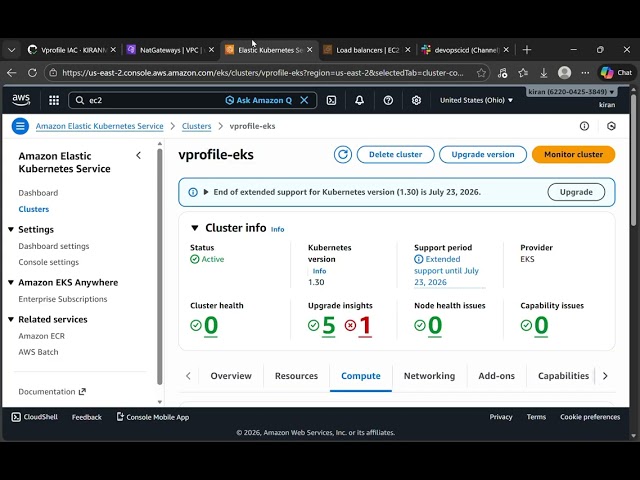Refresh the vprofile-eks cluster details

coord(342,155)
